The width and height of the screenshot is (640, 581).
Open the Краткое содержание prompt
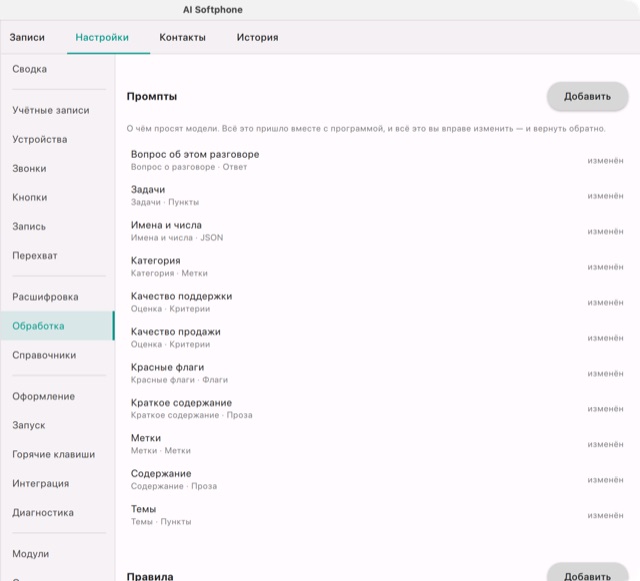click(x=377, y=409)
